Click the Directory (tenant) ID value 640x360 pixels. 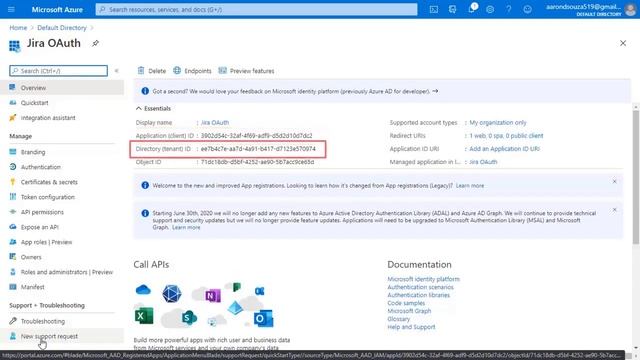(x=258, y=149)
